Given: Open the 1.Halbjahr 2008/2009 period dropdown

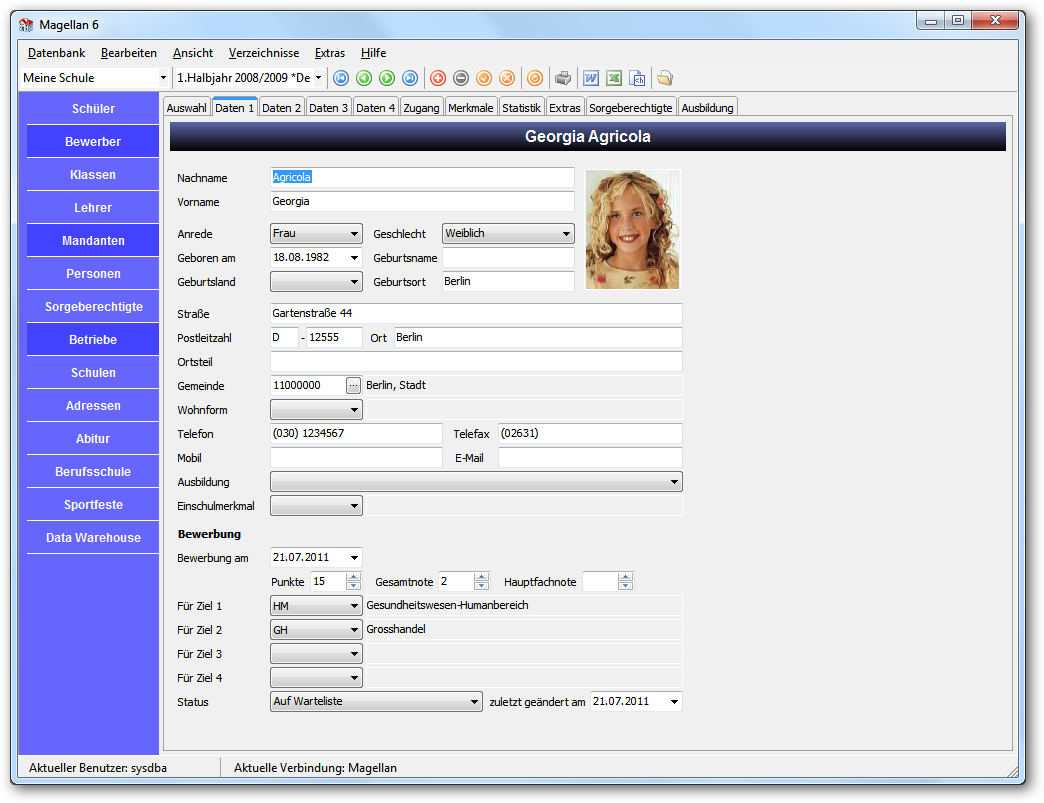Looking at the screenshot, I should click(x=318, y=78).
